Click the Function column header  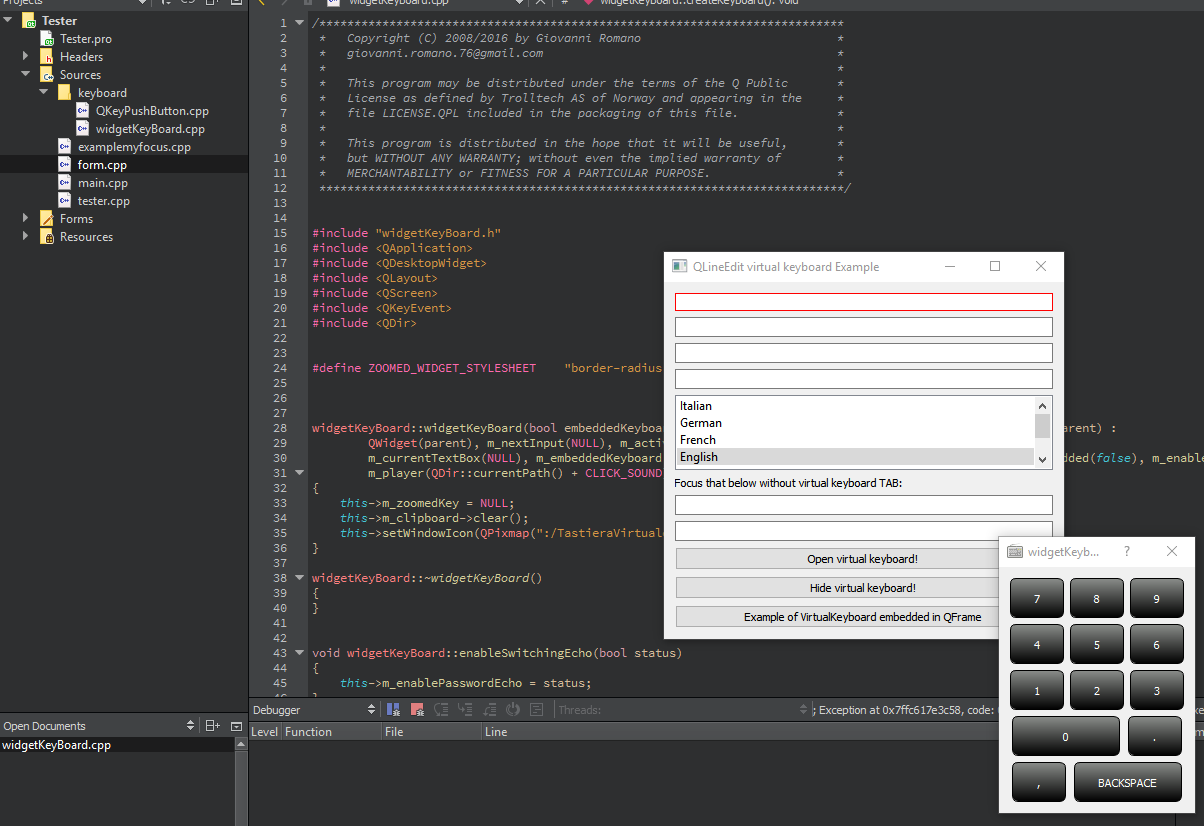tap(330, 731)
